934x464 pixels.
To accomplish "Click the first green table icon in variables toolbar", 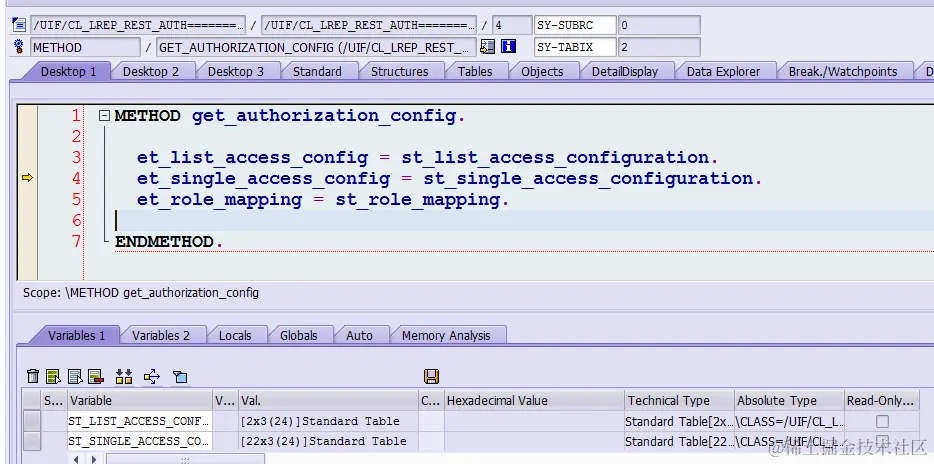I will pyautogui.click(x=54, y=376).
